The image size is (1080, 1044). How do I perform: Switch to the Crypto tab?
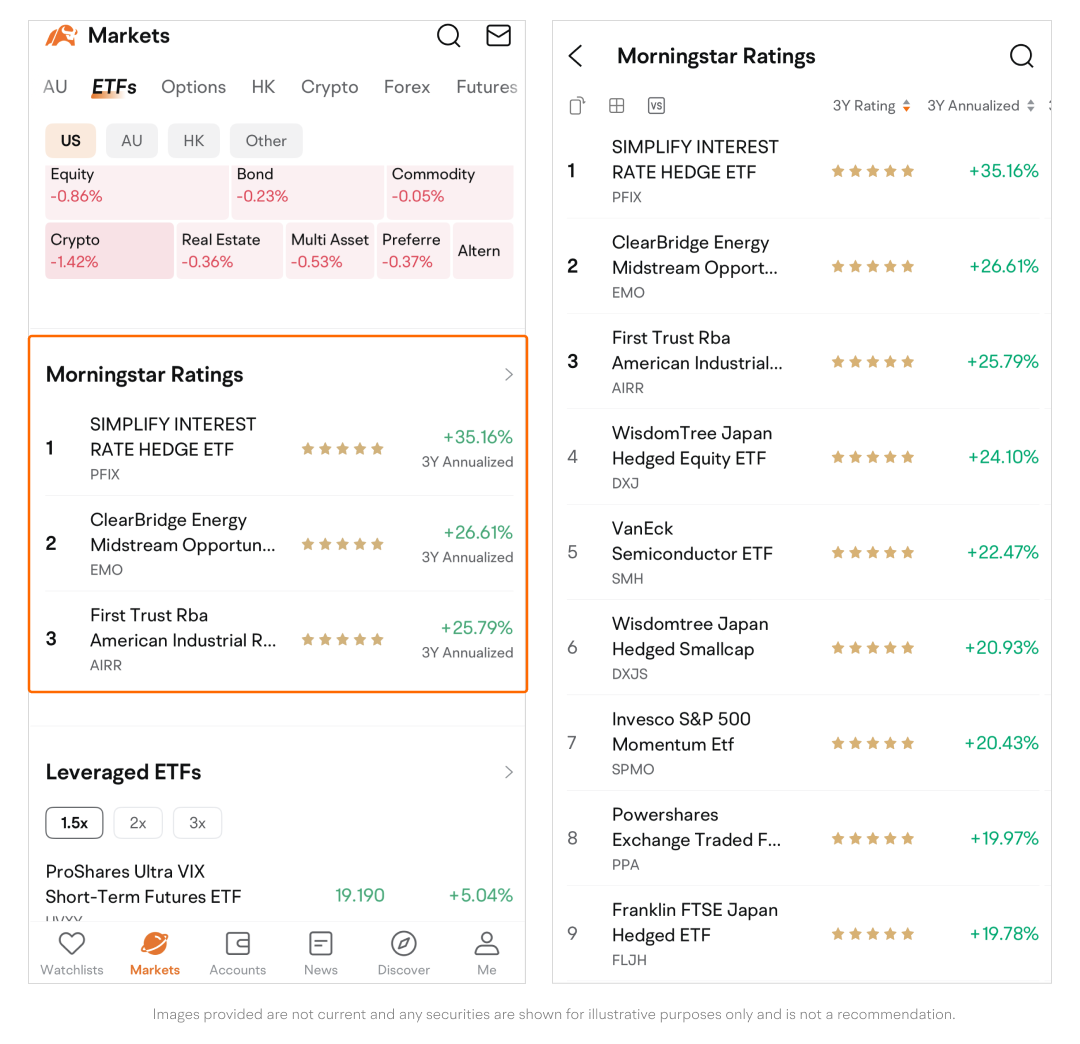pos(329,87)
